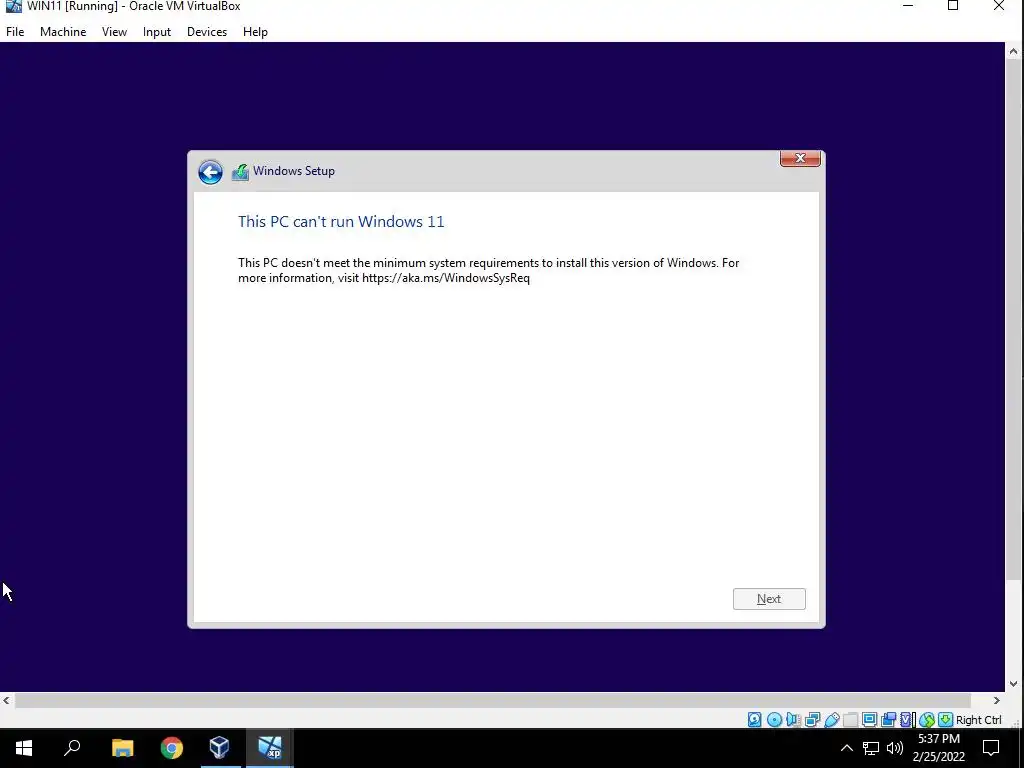Click the network adapters indicator icon
This screenshot has height=768, width=1024.
click(812, 720)
